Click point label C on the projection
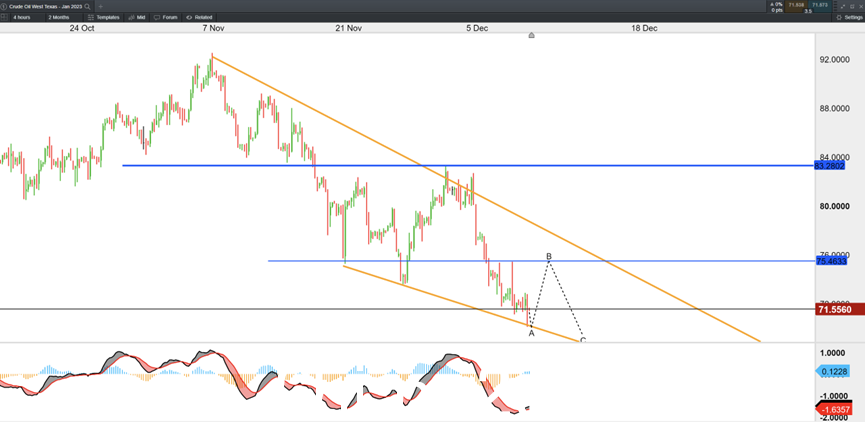865x422 pixels. pyautogui.click(x=583, y=340)
